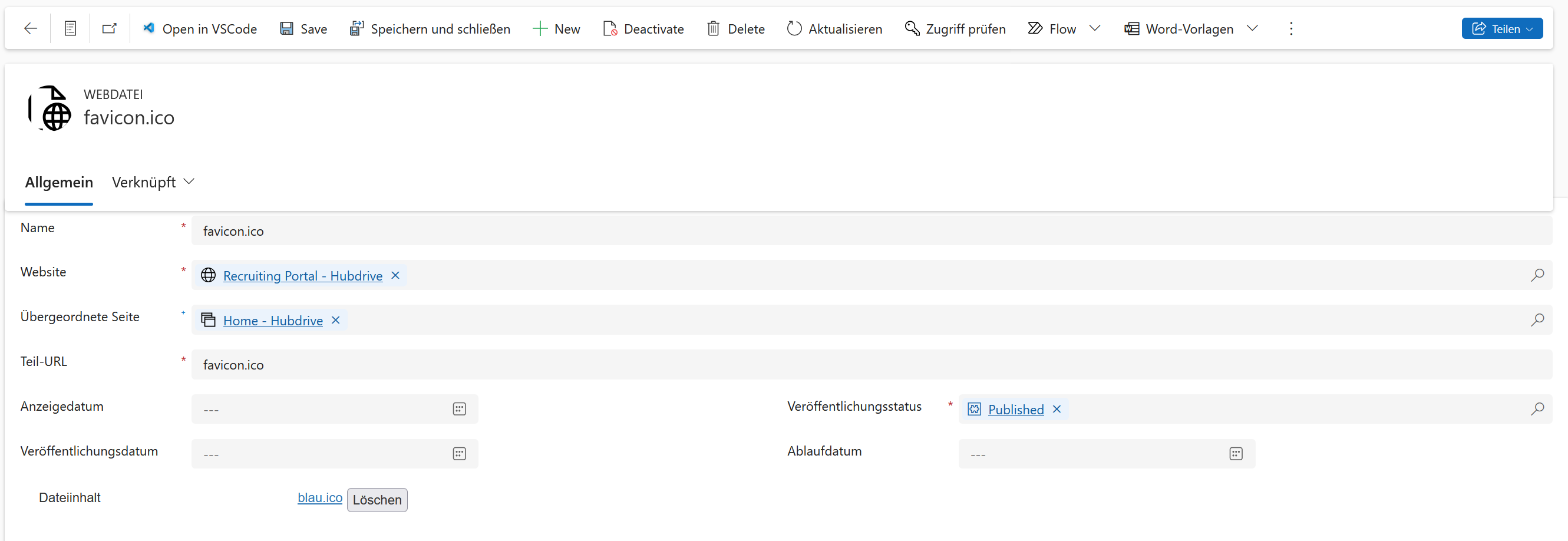
Task: Click the Teilen share button
Action: click(x=1501, y=29)
